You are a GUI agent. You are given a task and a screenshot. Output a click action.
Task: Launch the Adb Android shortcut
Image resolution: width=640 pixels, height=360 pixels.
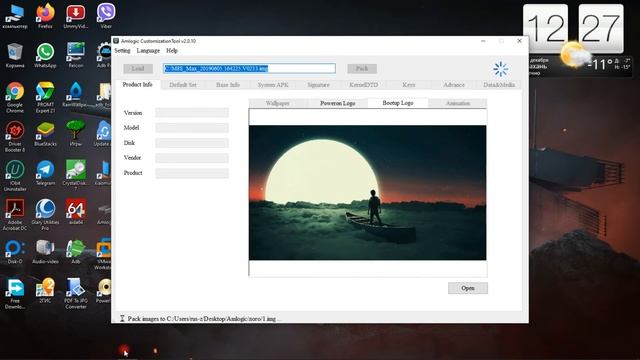(x=76, y=251)
